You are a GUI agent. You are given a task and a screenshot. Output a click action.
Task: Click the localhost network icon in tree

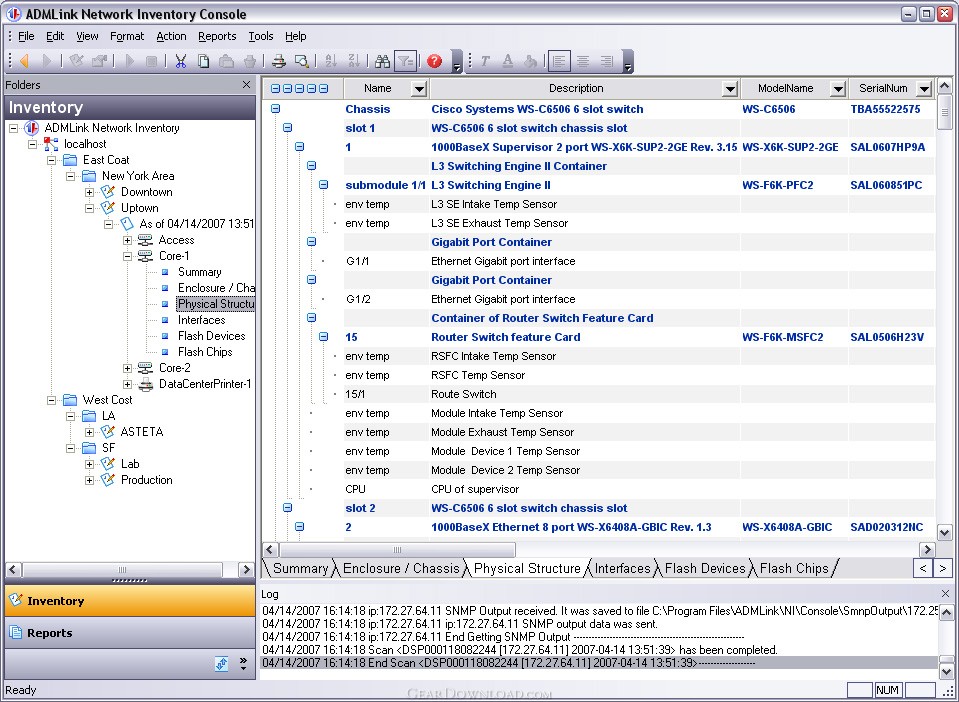pos(51,144)
